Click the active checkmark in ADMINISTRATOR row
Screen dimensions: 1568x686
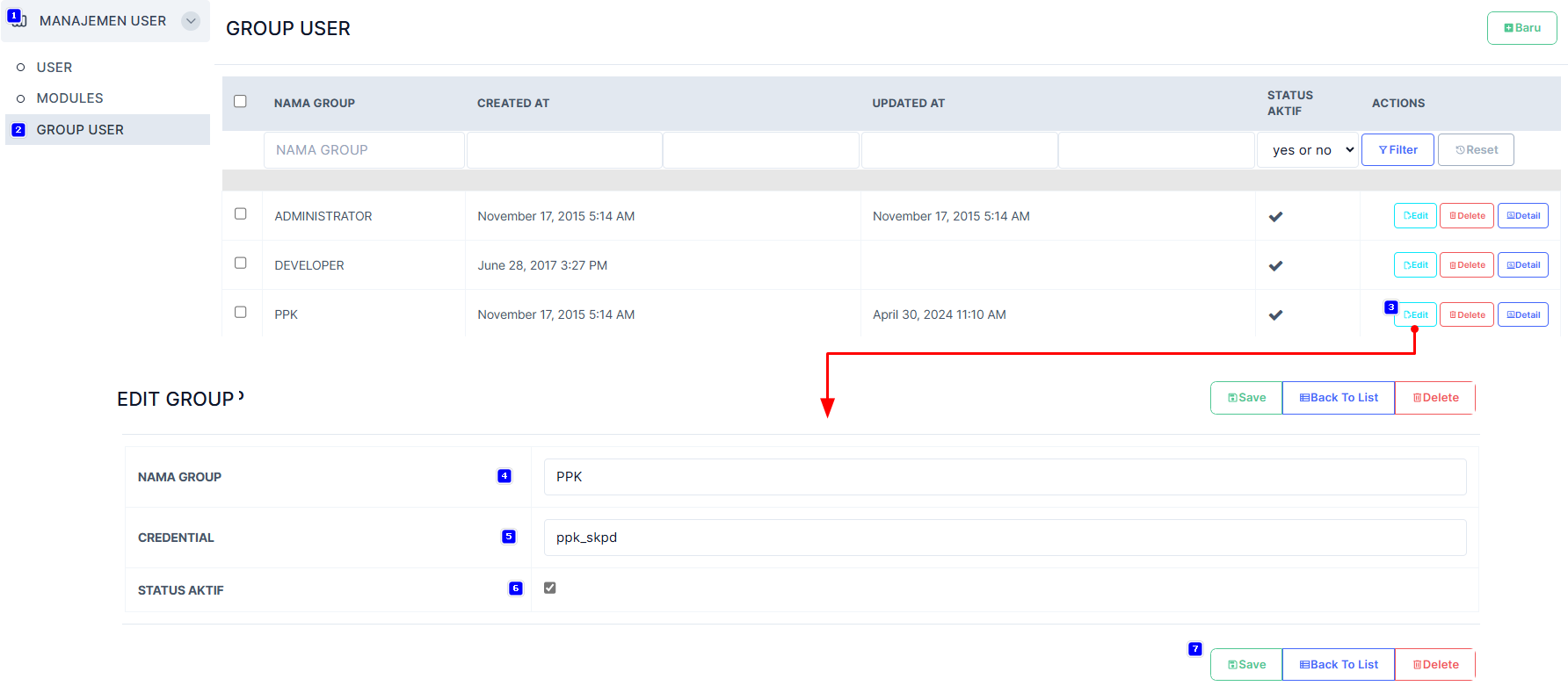coord(1275,217)
